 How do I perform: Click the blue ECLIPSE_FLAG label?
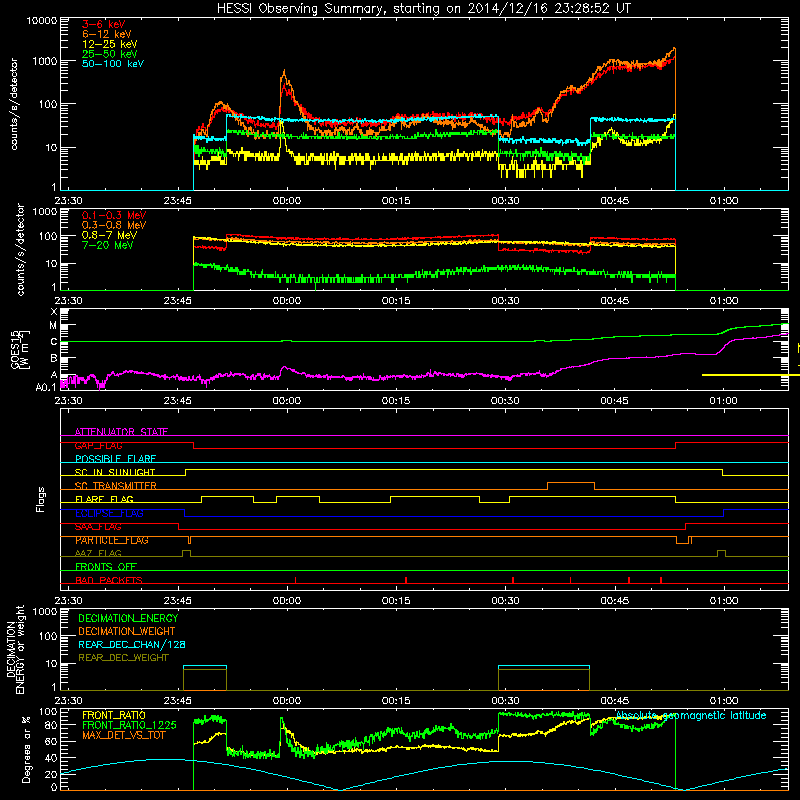pos(109,513)
